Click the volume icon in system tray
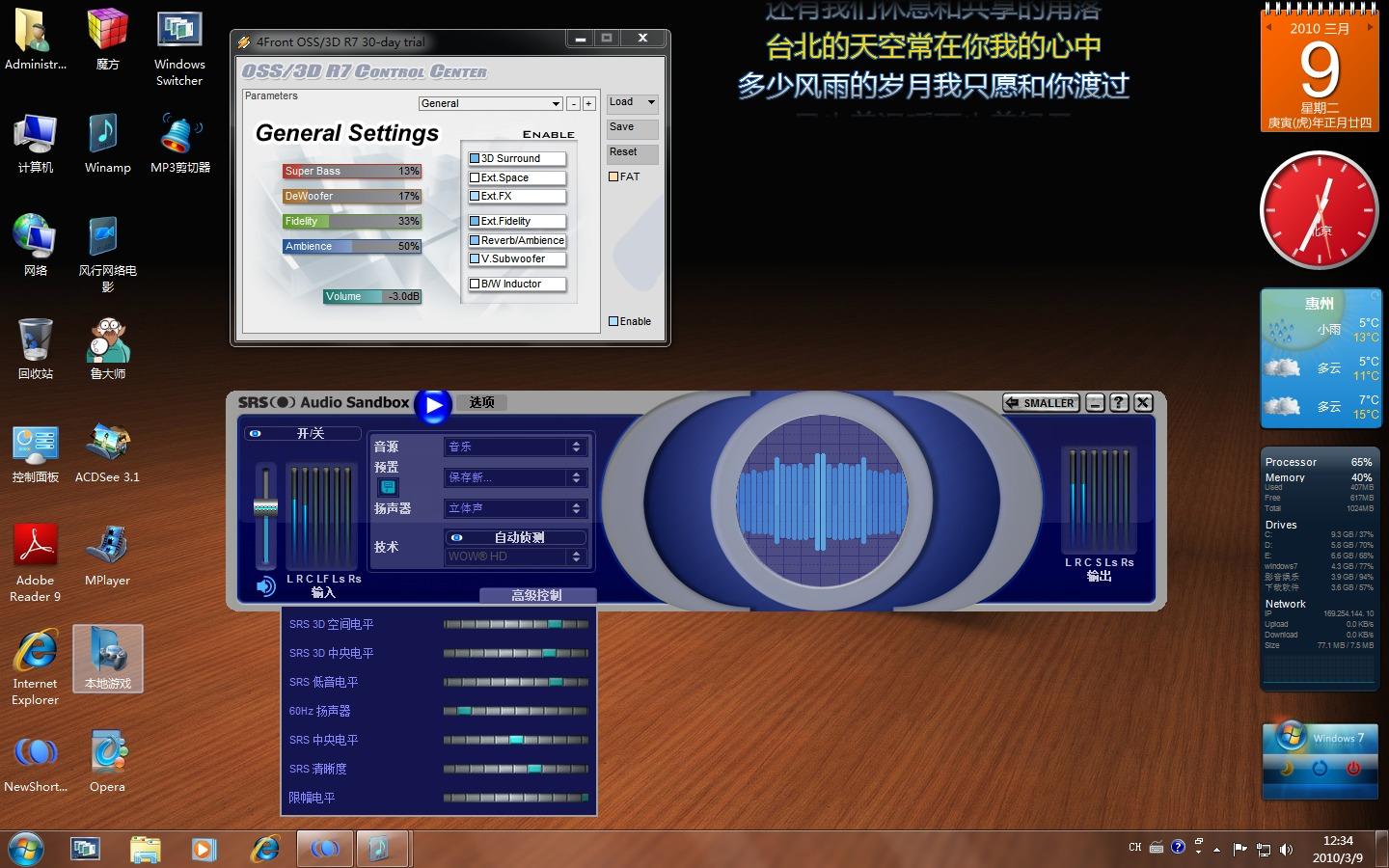The width and height of the screenshot is (1389, 868). (1286, 850)
